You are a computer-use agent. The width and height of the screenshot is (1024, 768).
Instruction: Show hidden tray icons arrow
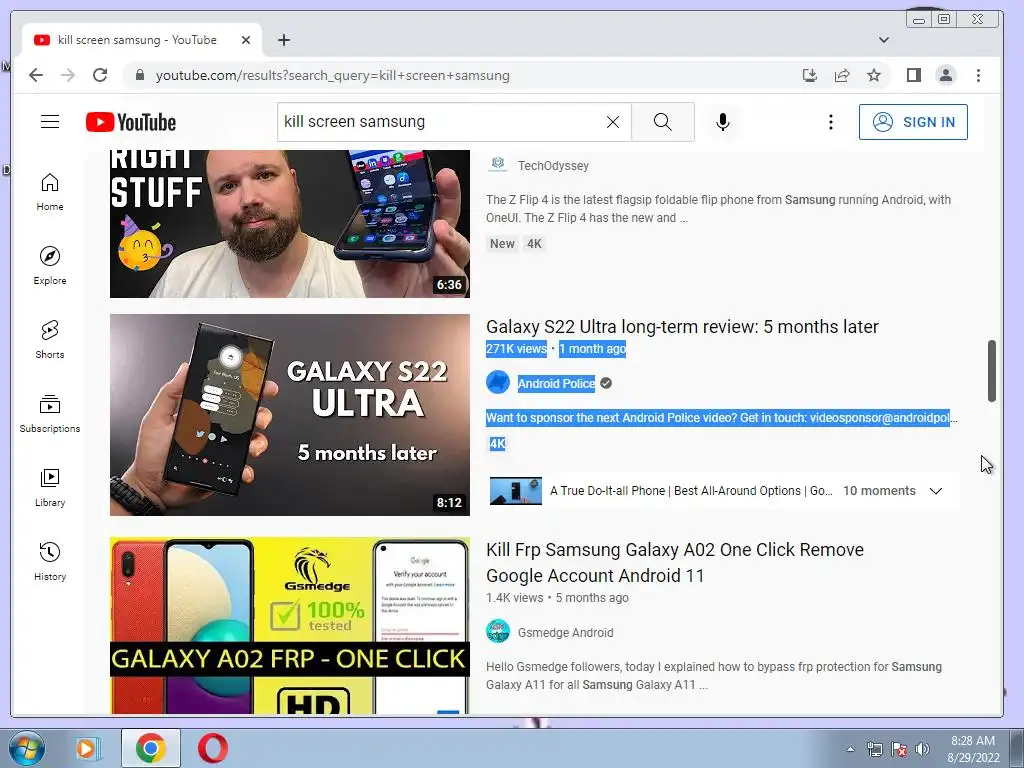(850, 749)
